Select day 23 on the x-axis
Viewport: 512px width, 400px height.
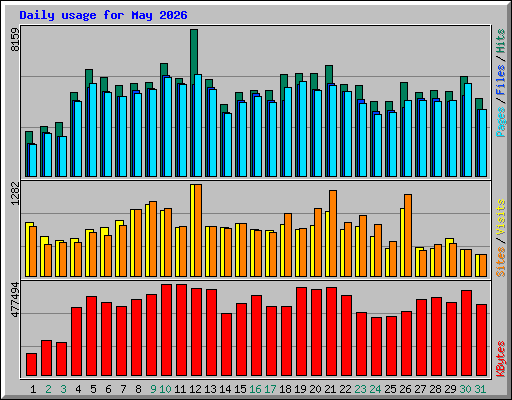360,389
